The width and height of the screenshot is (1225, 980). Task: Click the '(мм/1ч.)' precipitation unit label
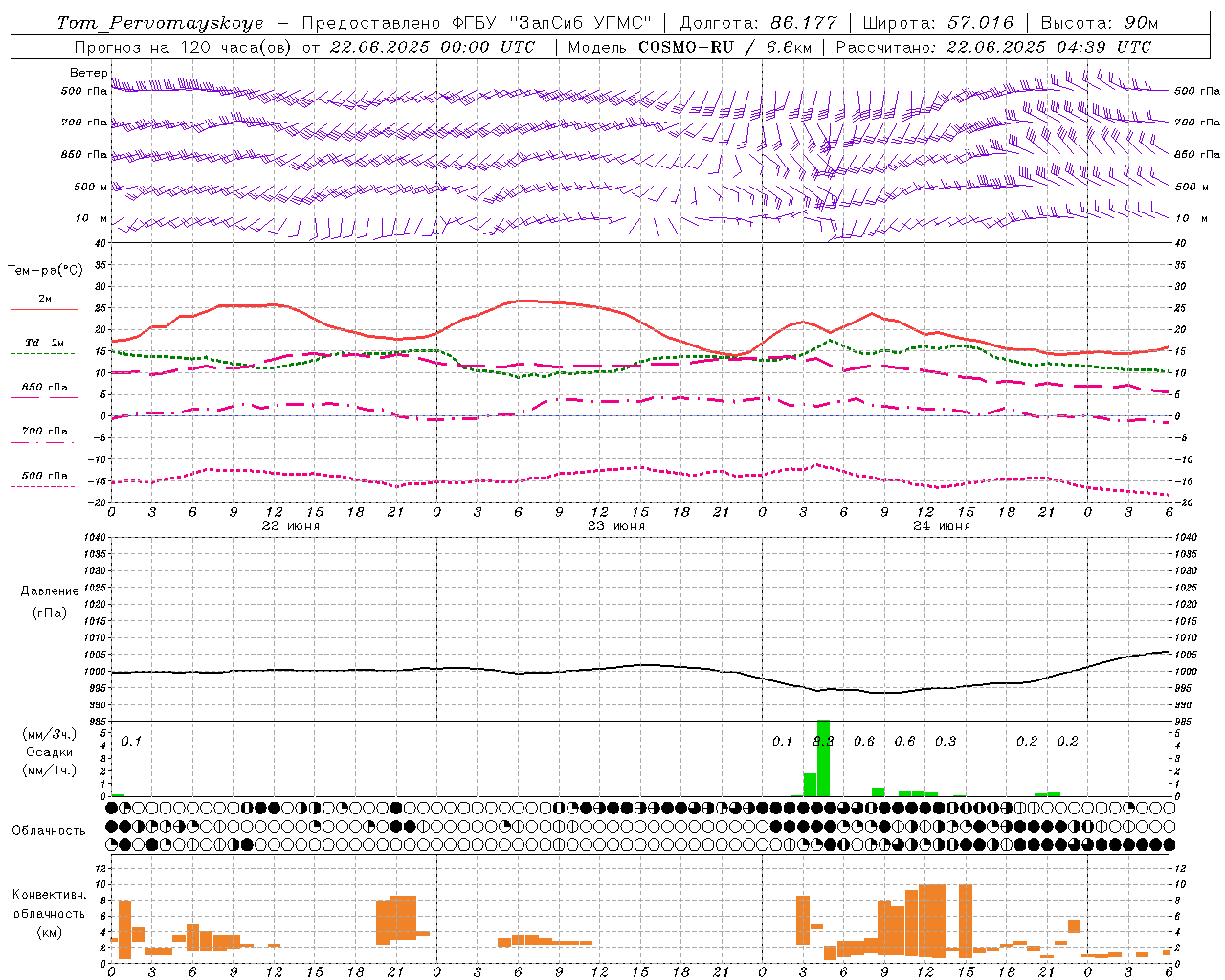click(x=50, y=770)
